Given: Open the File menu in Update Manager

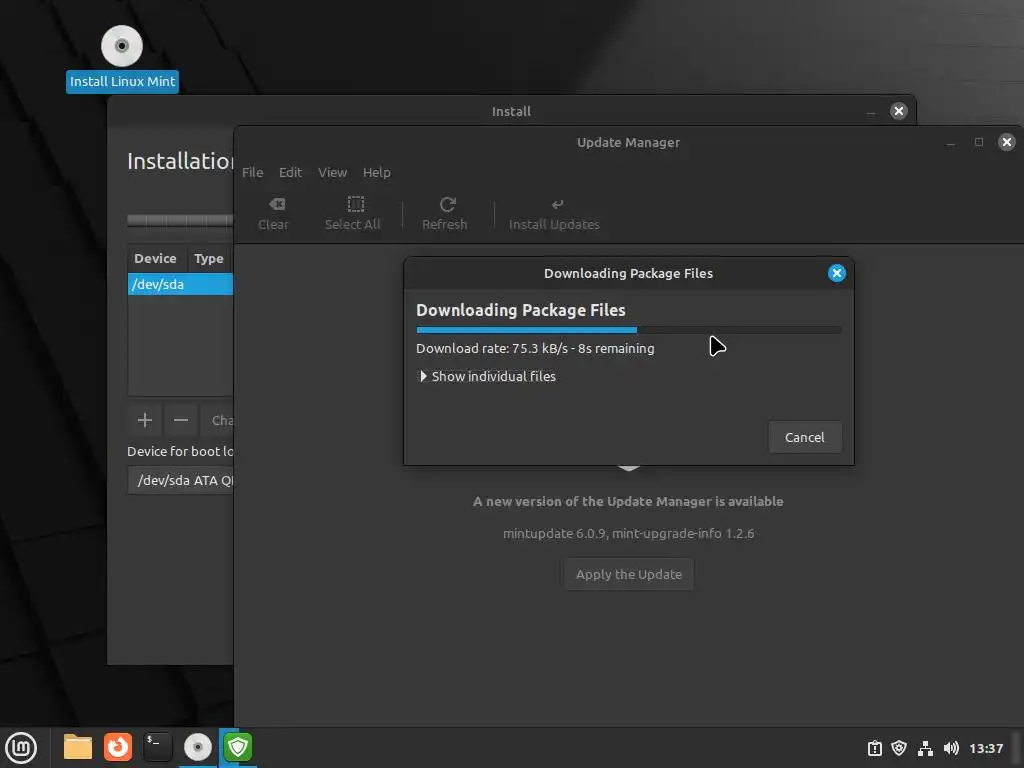Looking at the screenshot, I should tap(253, 172).
